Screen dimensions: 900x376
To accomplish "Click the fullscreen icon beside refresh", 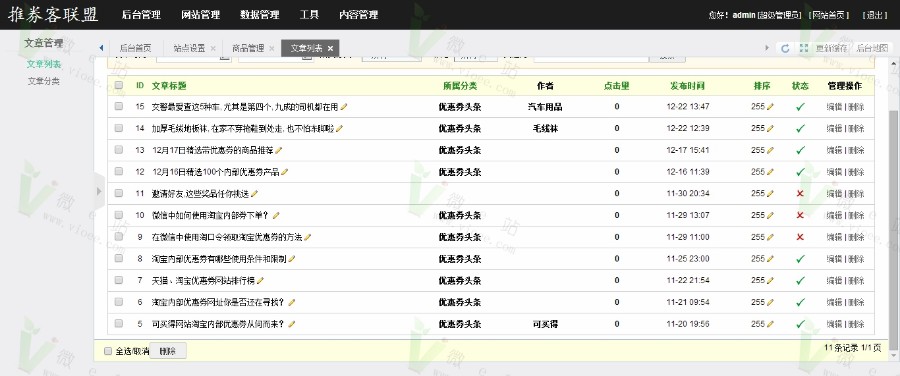I will point(804,49).
